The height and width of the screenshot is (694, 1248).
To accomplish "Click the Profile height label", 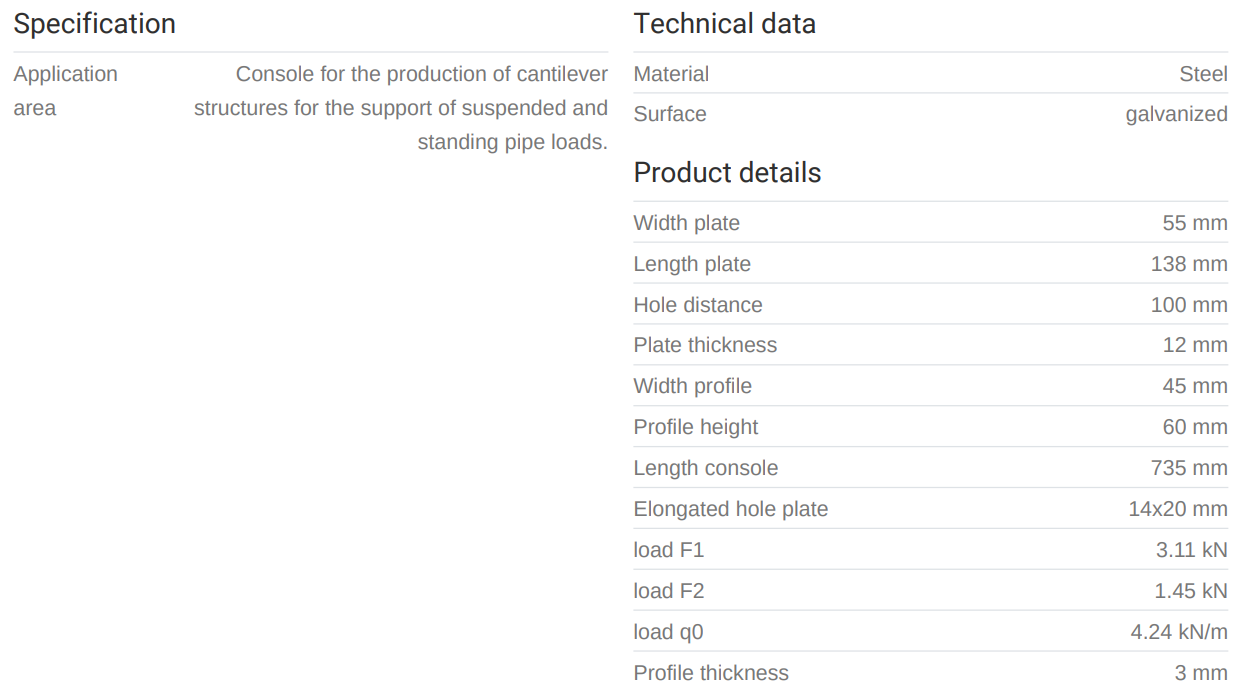I will [695, 427].
